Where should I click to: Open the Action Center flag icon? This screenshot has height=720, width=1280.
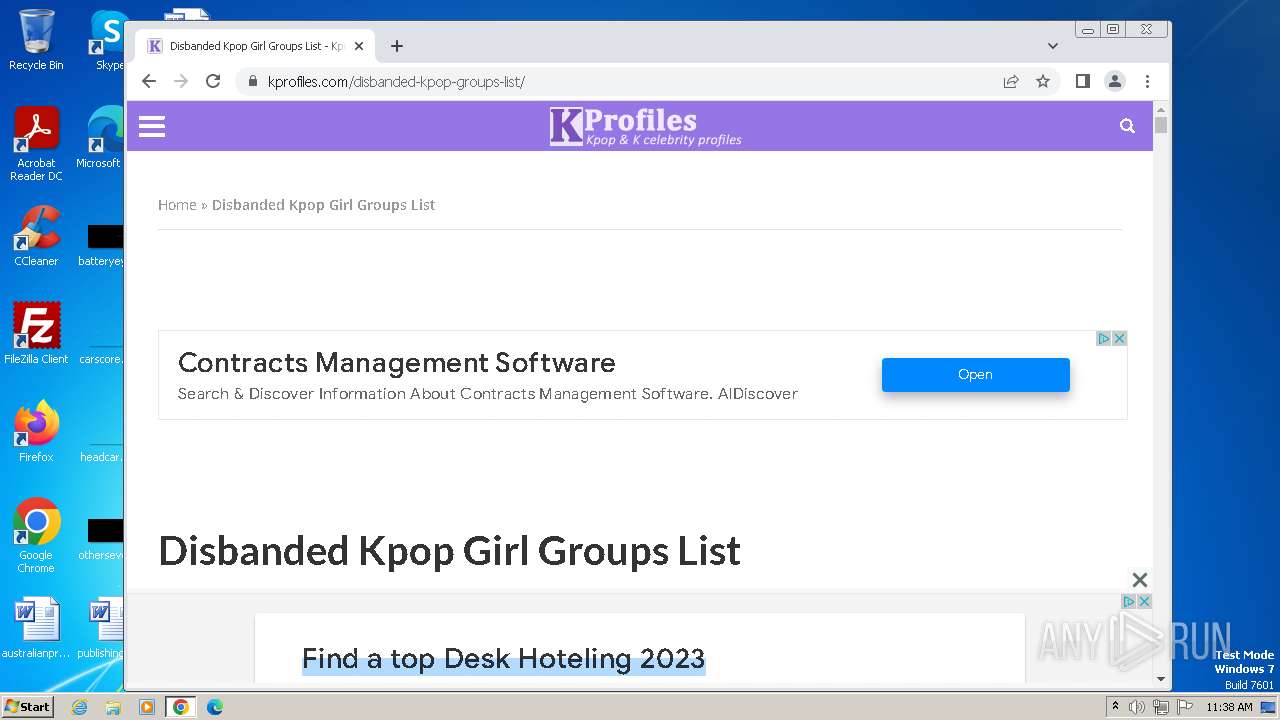click(1183, 707)
